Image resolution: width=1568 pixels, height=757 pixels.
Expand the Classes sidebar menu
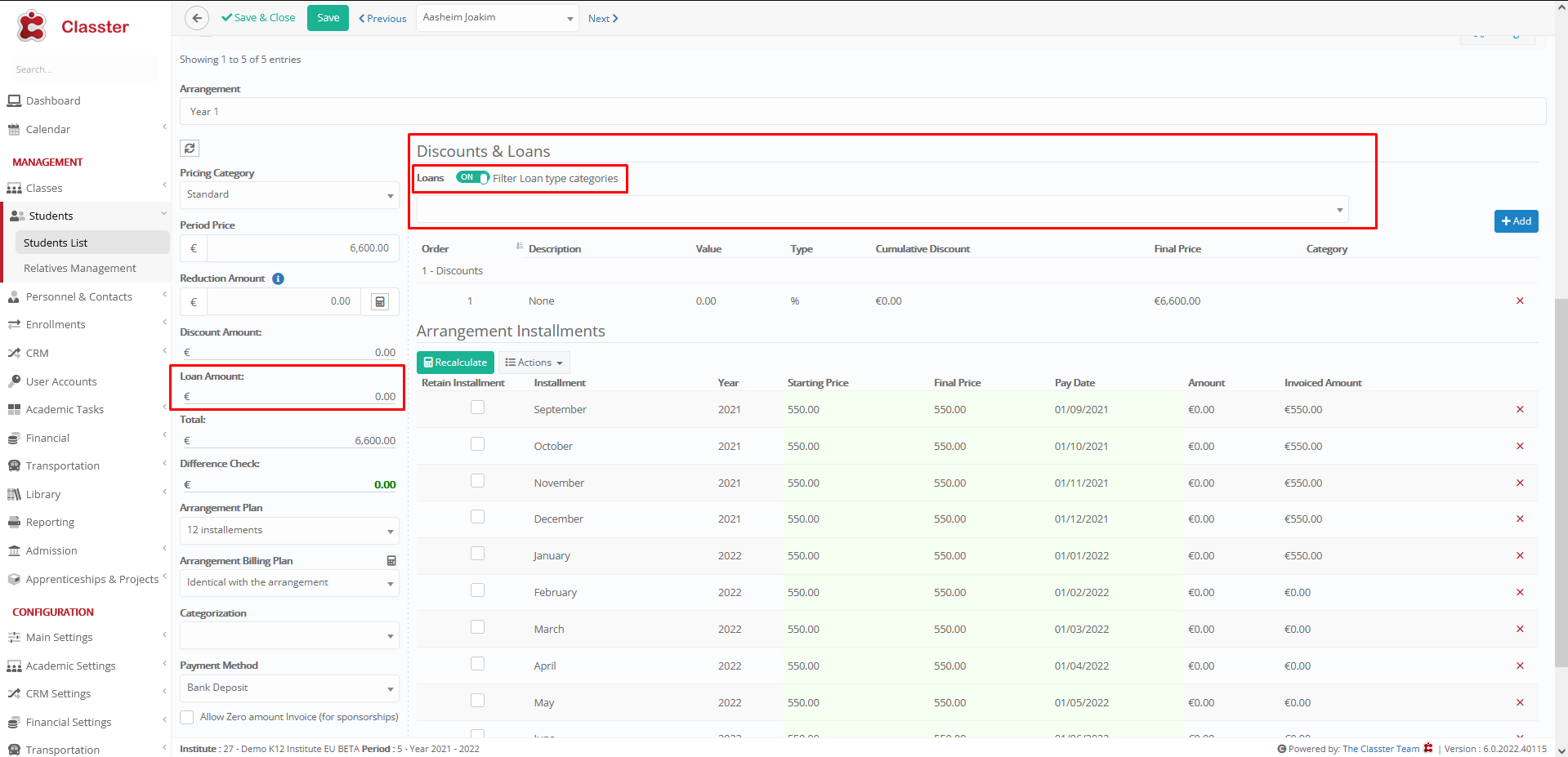pyautogui.click(x=85, y=188)
